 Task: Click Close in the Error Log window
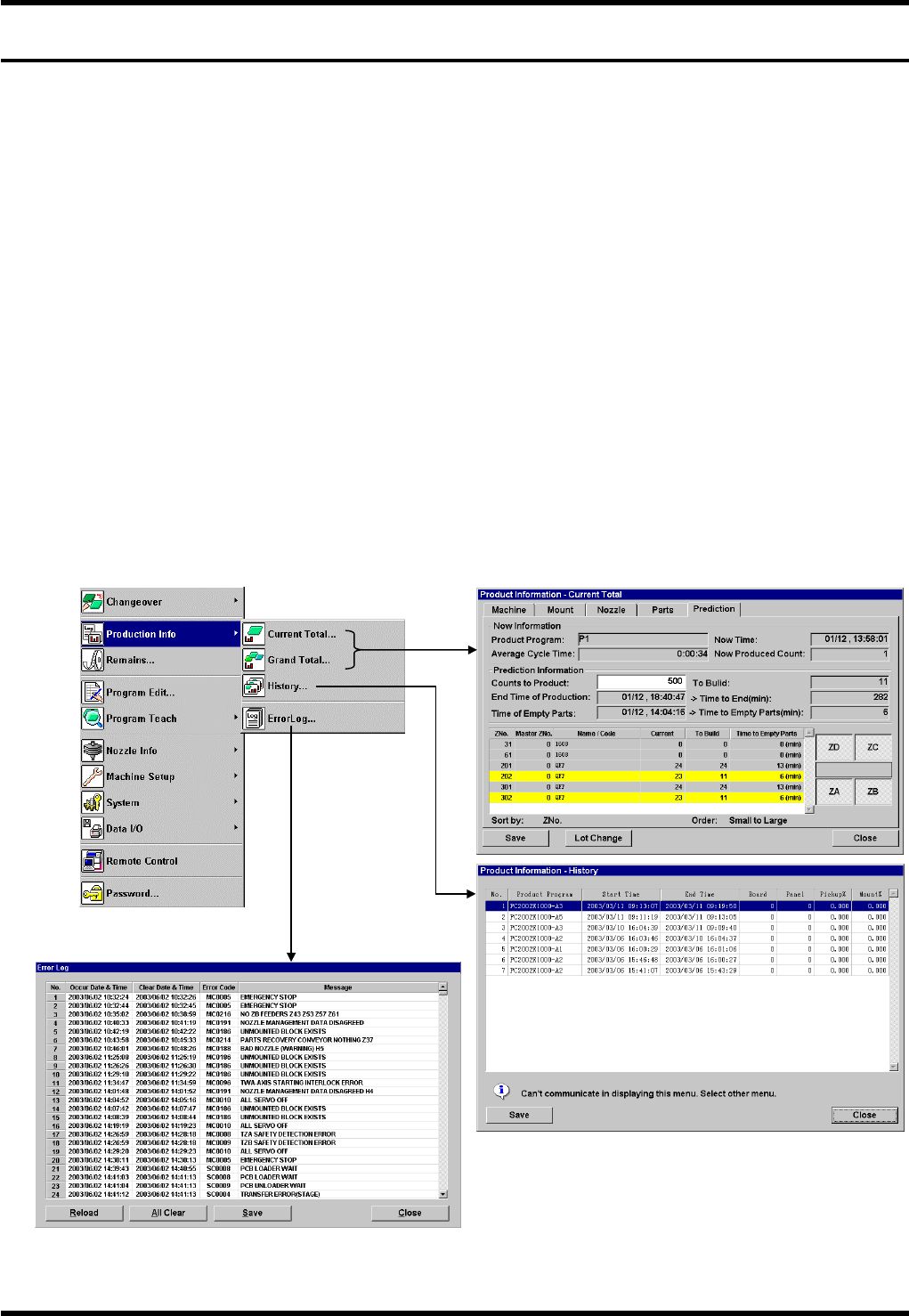tap(410, 1213)
